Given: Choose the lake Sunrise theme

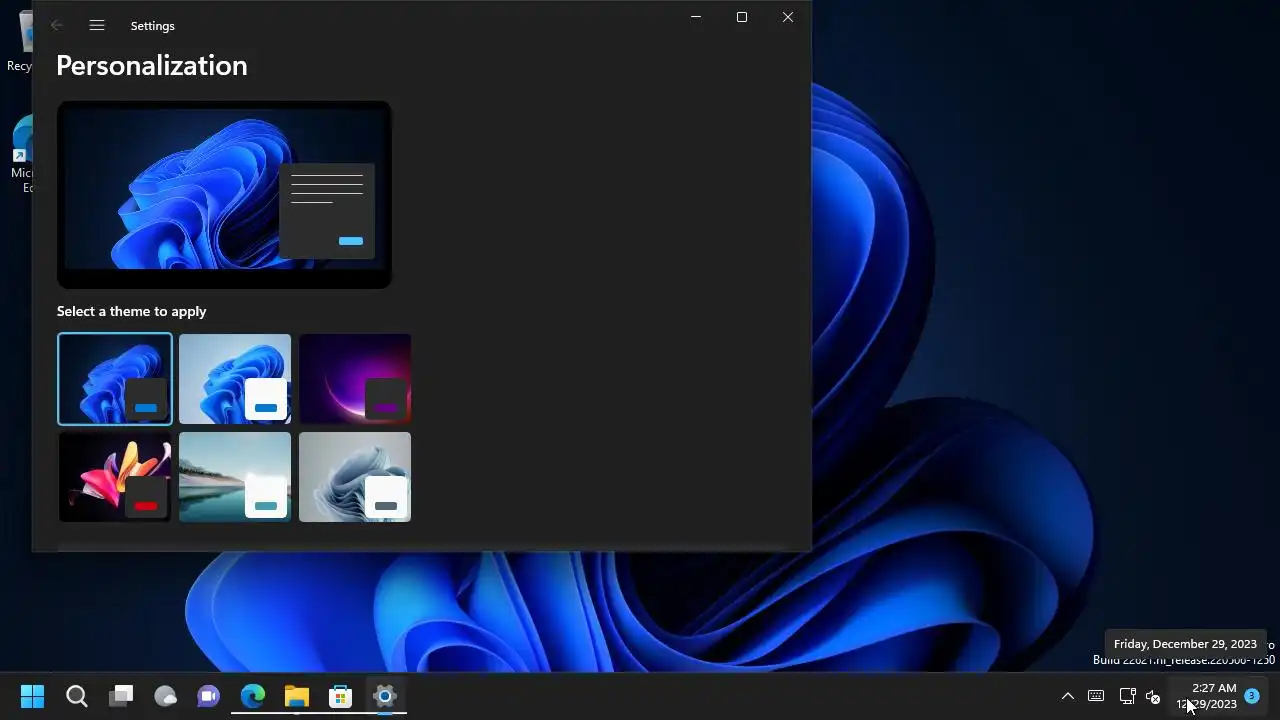Looking at the screenshot, I should tap(235, 477).
